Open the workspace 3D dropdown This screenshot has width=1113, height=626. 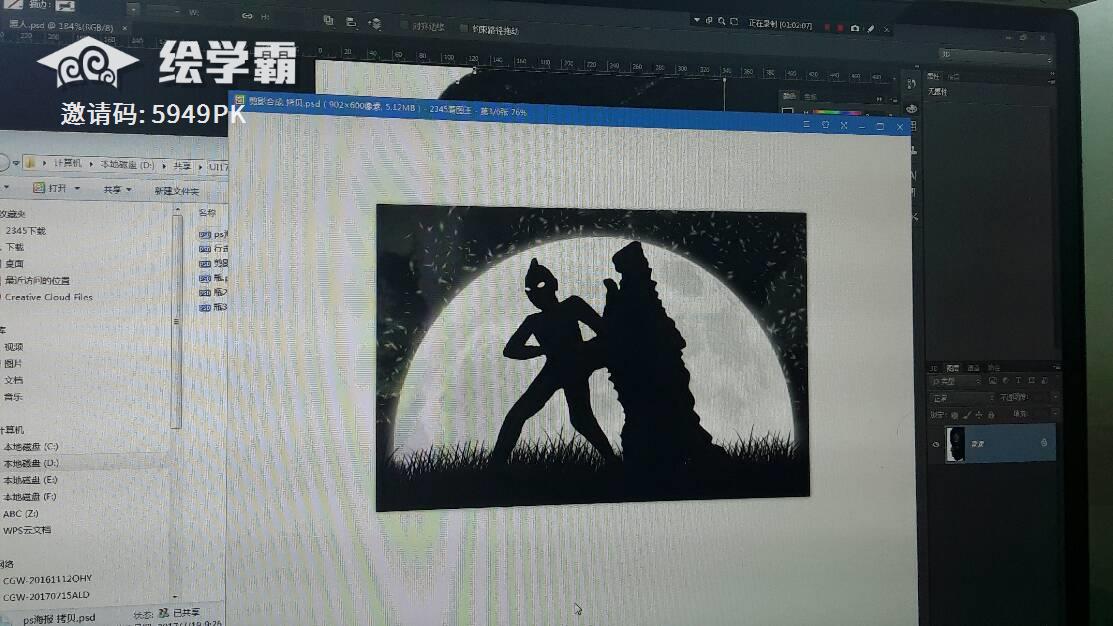[996, 55]
